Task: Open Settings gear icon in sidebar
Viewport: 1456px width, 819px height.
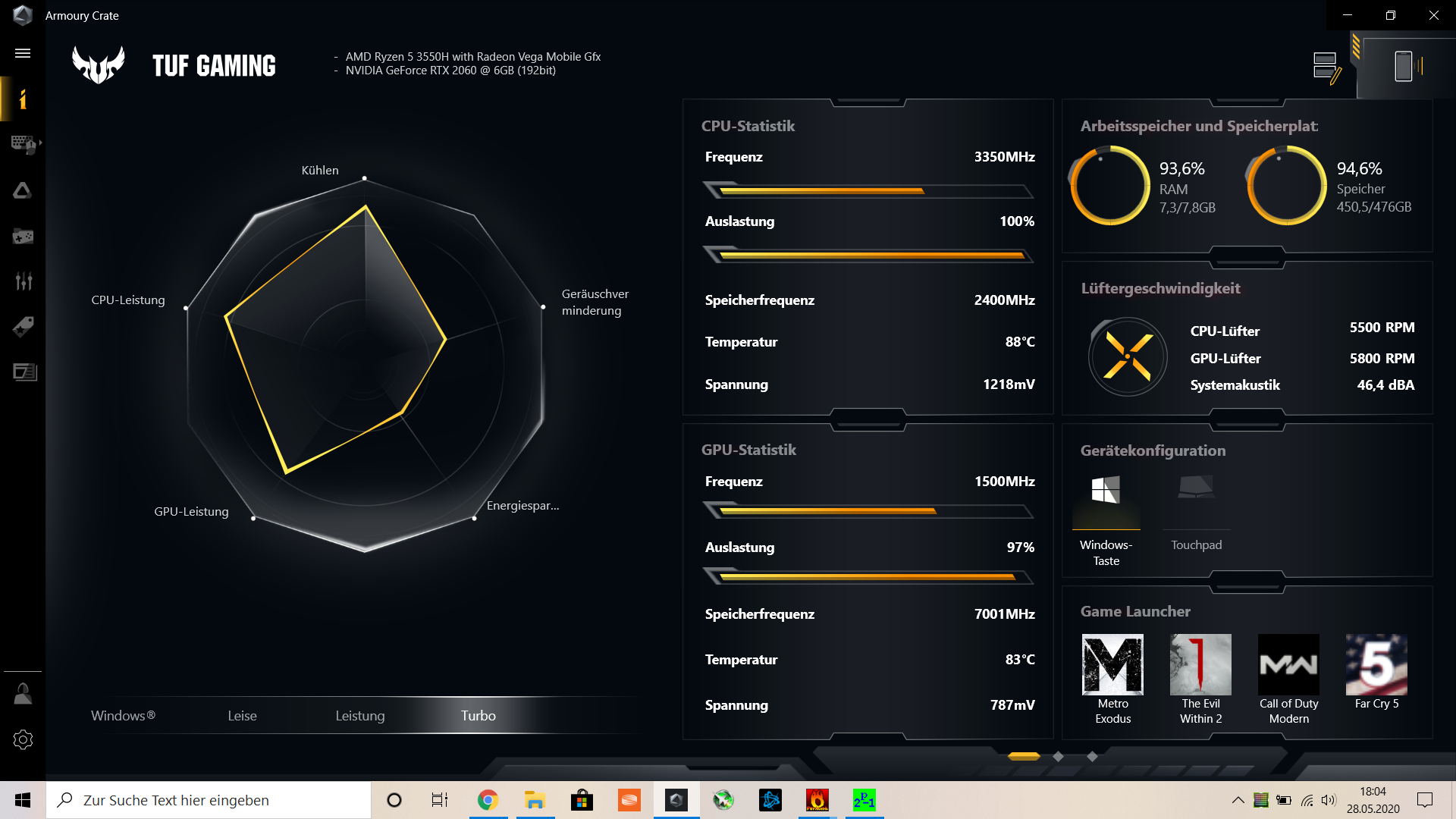Action: pyautogui.click(x=23, y=739)
